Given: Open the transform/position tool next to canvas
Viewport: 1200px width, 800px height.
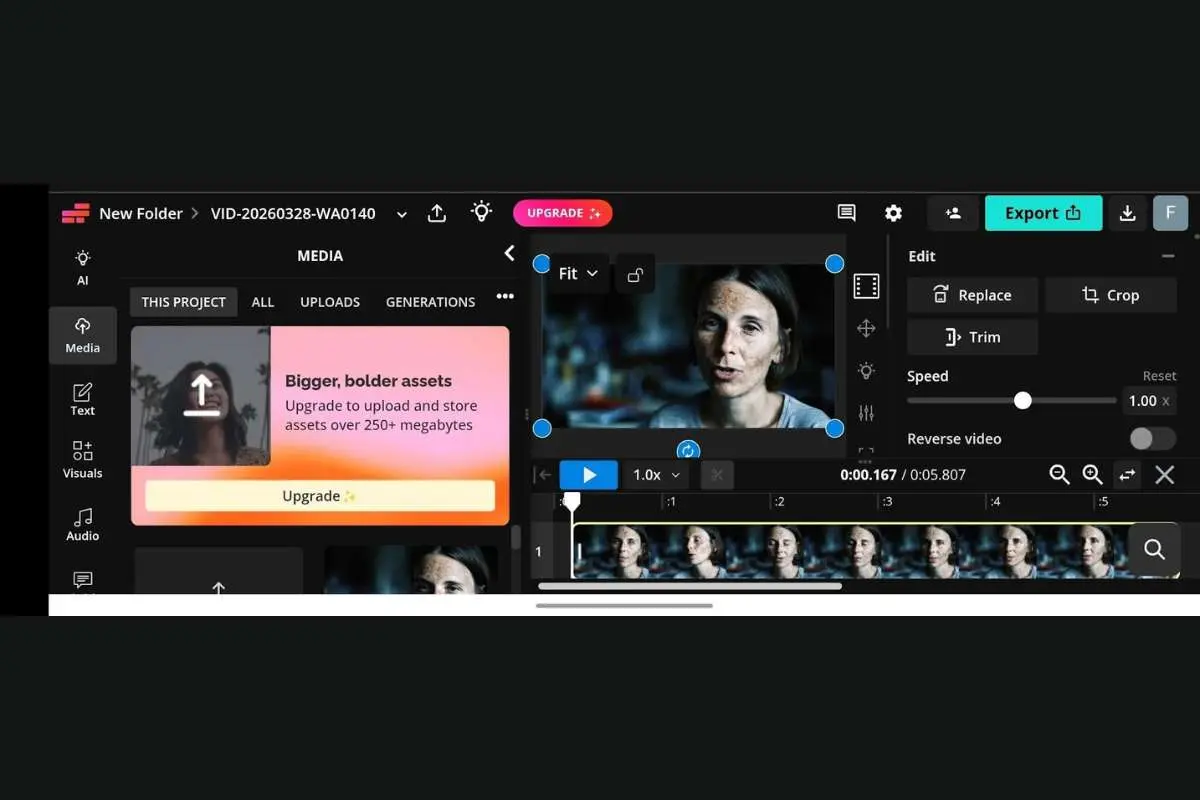Looking at the screenshot, I should [x=866, y=328].
